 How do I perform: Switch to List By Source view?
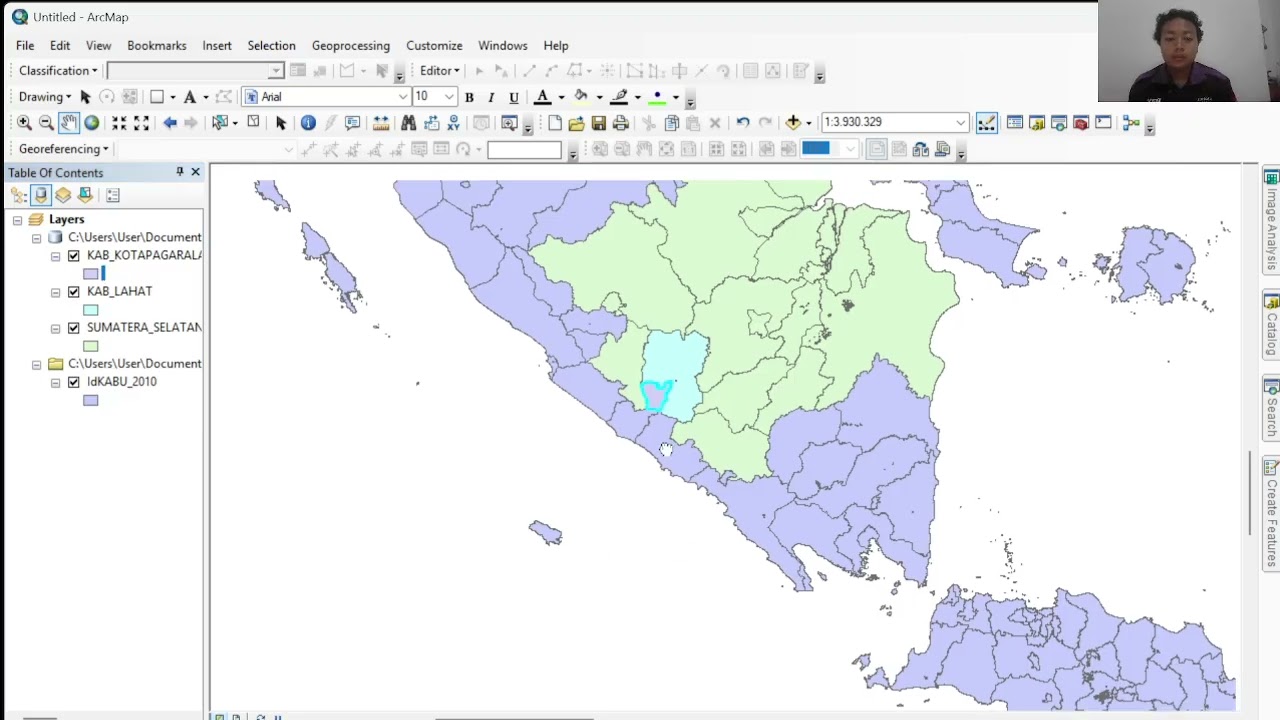pyautogui.click(x=41, y=195)
